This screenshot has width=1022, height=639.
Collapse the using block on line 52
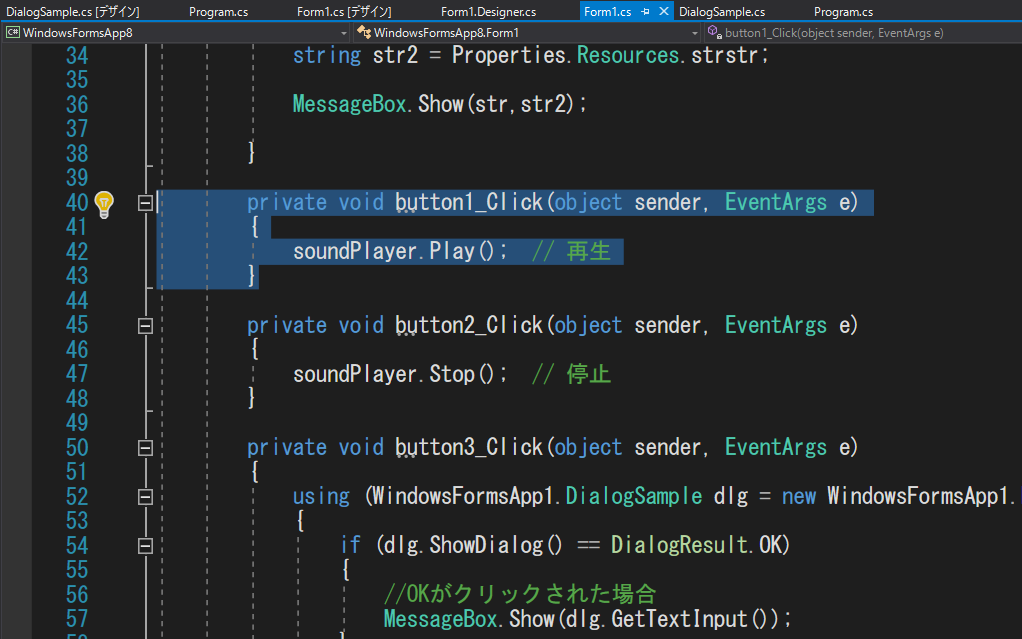(x=145, y=497)
